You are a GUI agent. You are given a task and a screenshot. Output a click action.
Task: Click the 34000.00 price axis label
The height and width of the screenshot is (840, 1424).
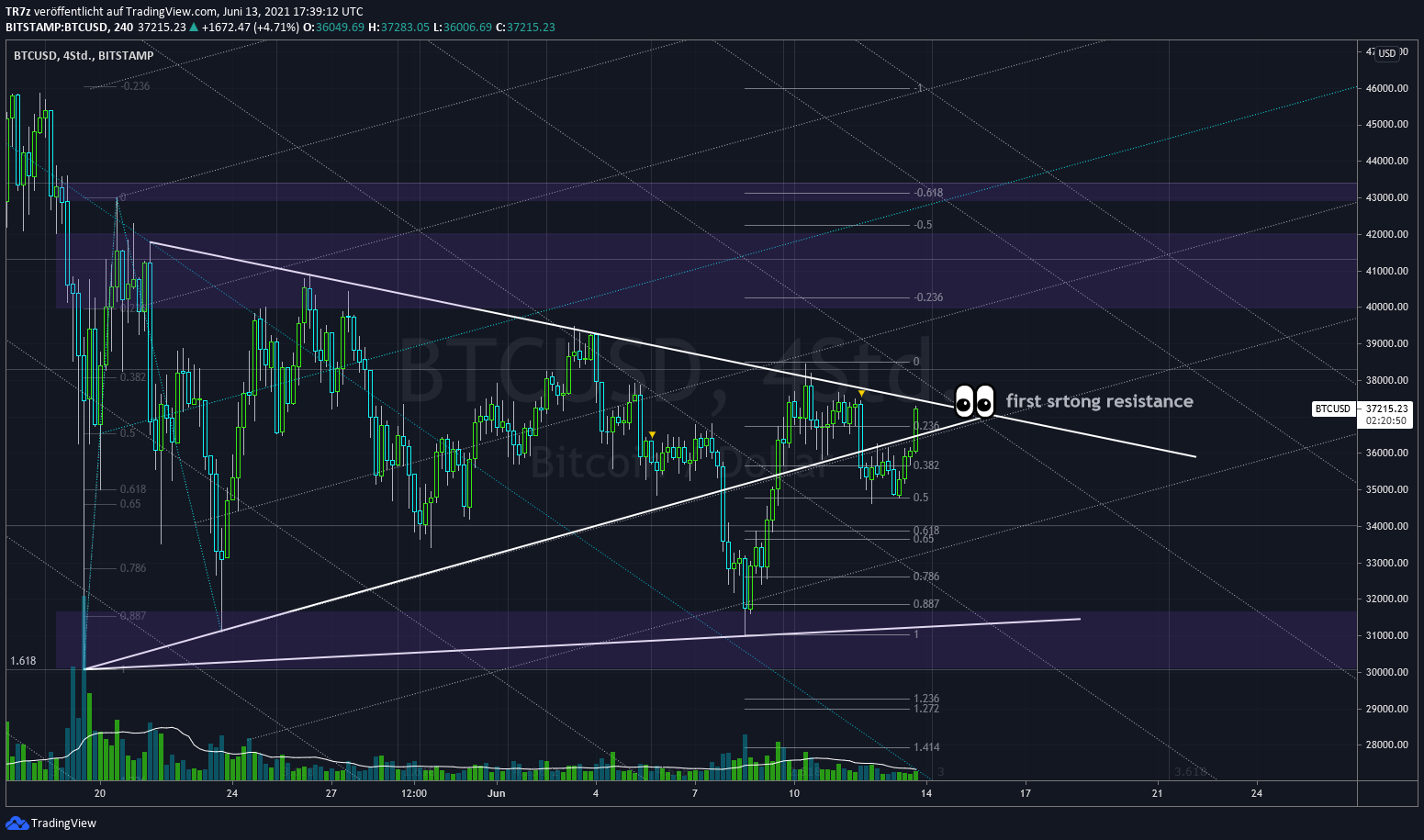point(1387,526)
